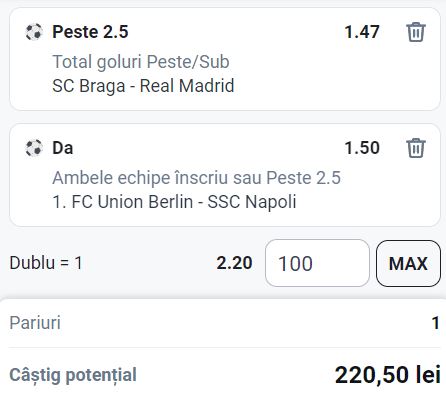Click the Pariuri count value 1
The width and height of the screenshot is (446, 397).
click(x=435, y=323)
